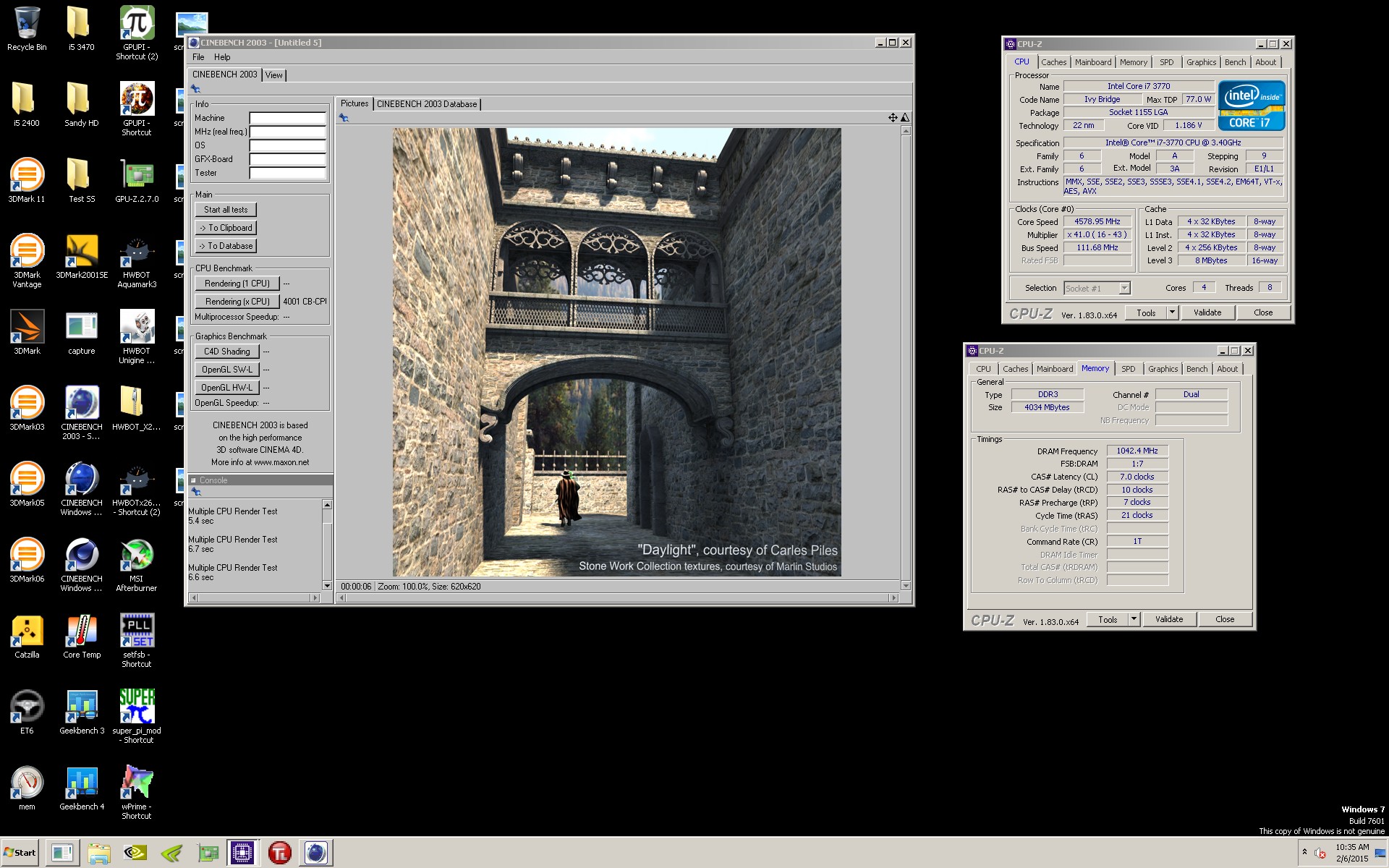Launch setfsb Shortcut desktop icon
This screenshot has height=868, width=1389.
tap(137, 641)
